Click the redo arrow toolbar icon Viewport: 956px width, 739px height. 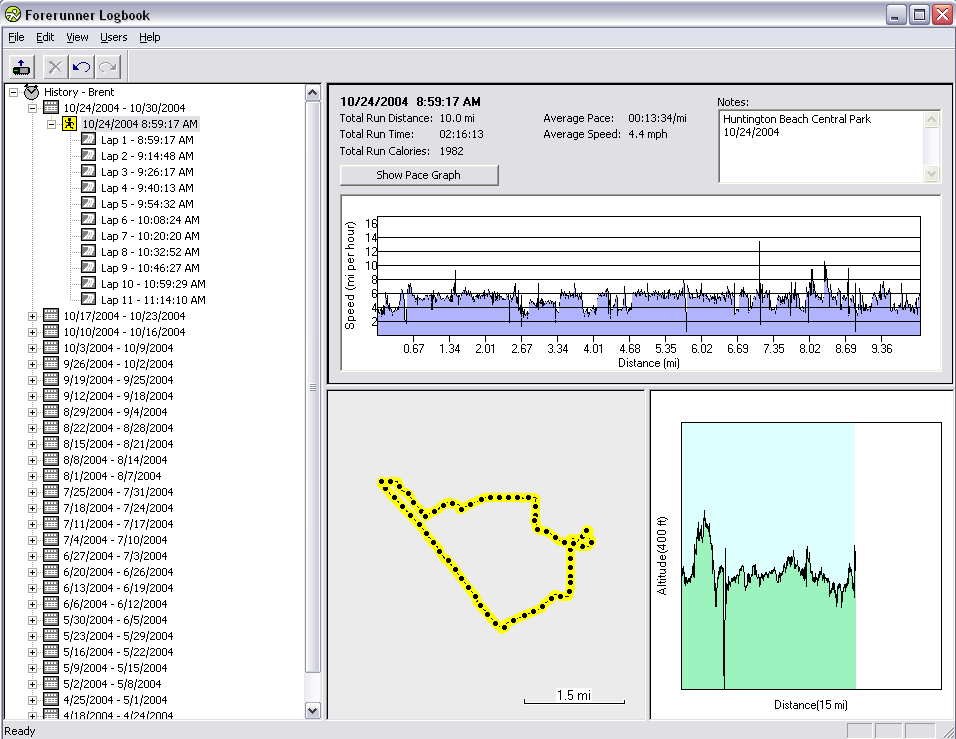tap(108, 67)
